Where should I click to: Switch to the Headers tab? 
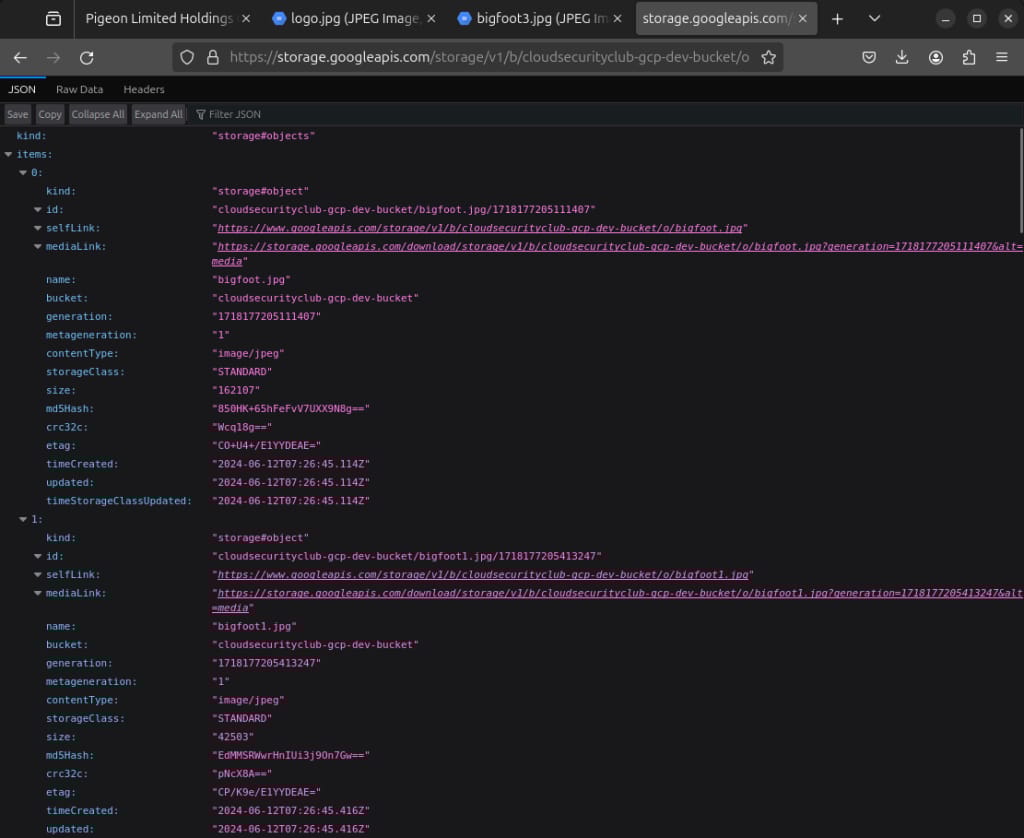click(144, 89)
